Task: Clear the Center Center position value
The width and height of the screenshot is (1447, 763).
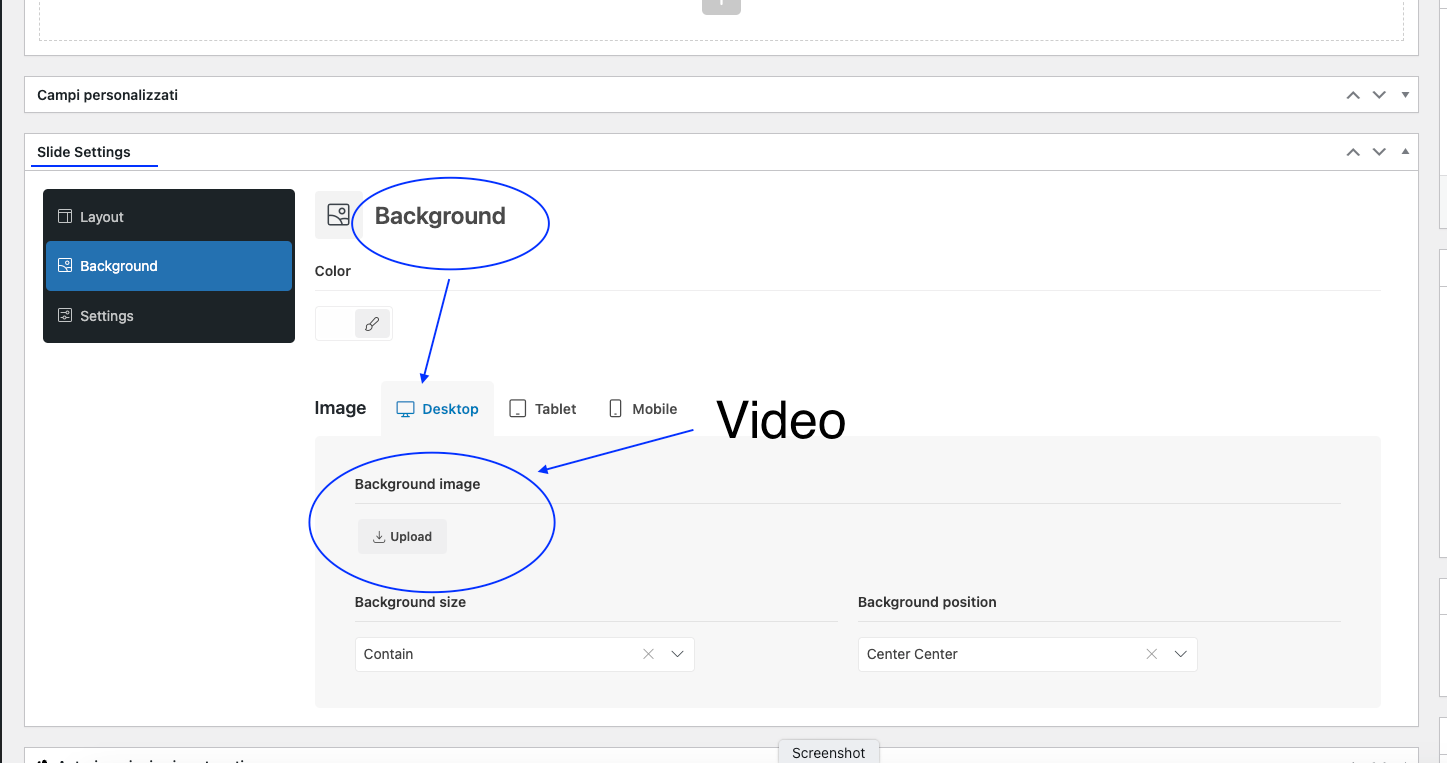Action: coord(1152,654)
